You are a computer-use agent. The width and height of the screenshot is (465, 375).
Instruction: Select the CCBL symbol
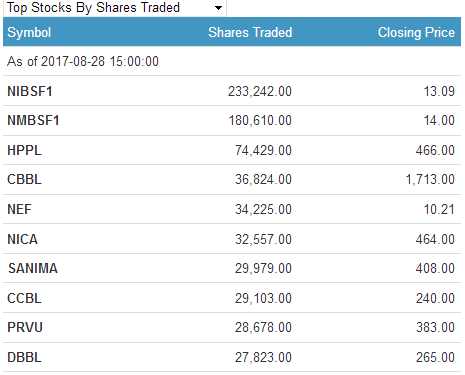tap(24, 298)
